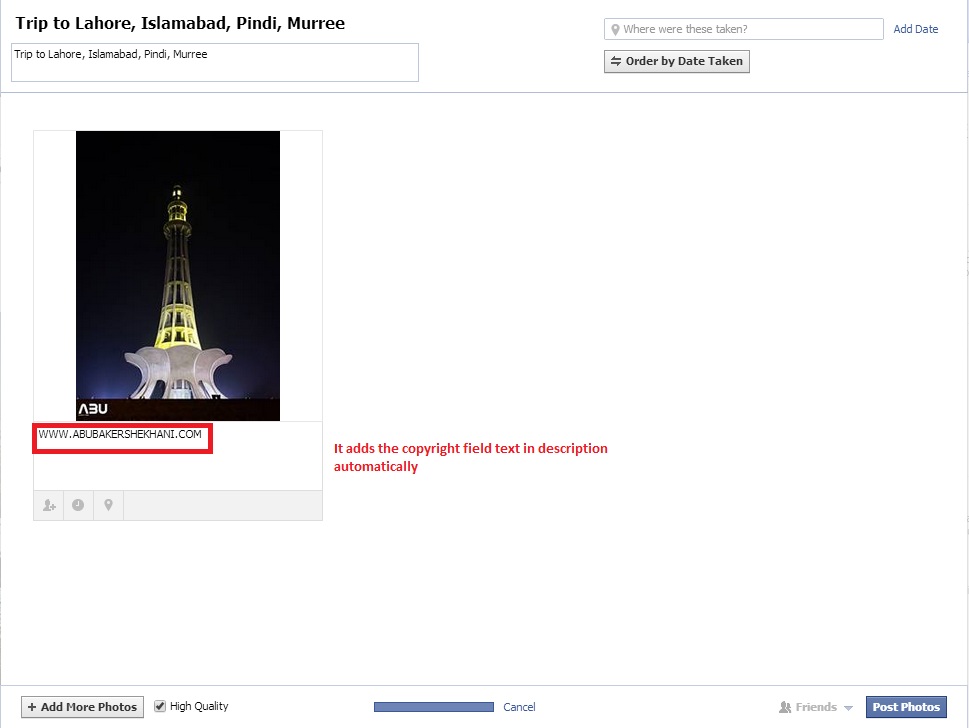The width and height of the screenshot is (969, 728).
Task: Click the photo caption WWW.ABUBAKERSHEKHANI.COM
Action: 120,434
